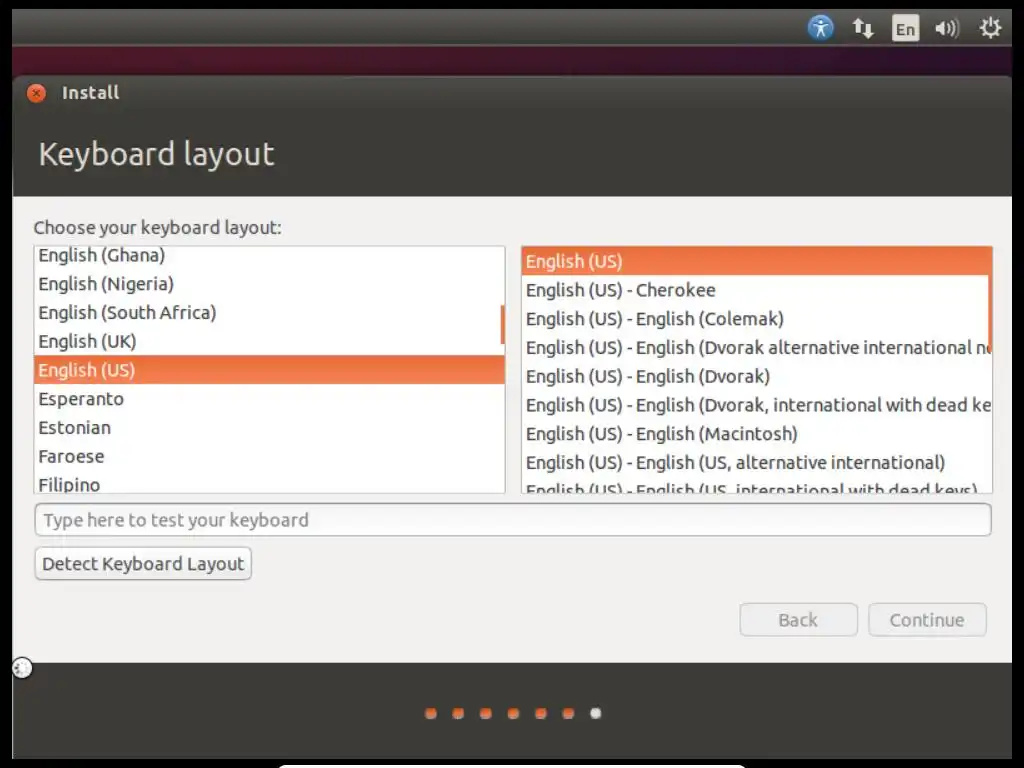
Task: Click the En keyboard language indicator
Action: coord(905,28)
